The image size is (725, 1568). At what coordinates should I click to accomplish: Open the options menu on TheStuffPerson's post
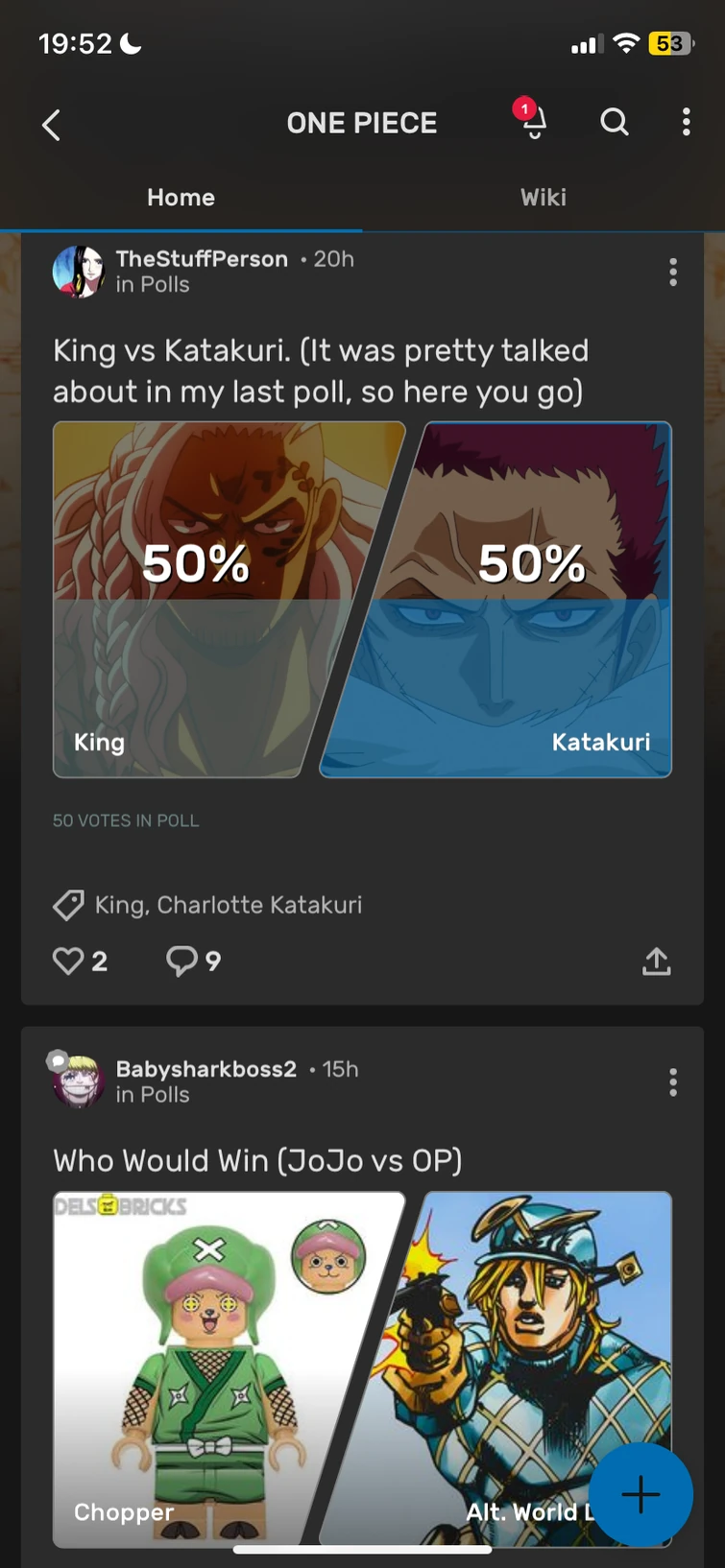[x=673, y=273]
